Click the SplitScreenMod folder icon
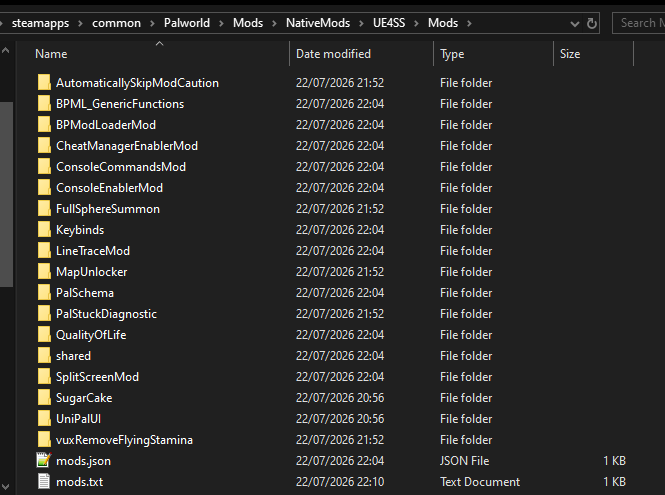Screen dimensions: 665x495 [x=44, y=376]
